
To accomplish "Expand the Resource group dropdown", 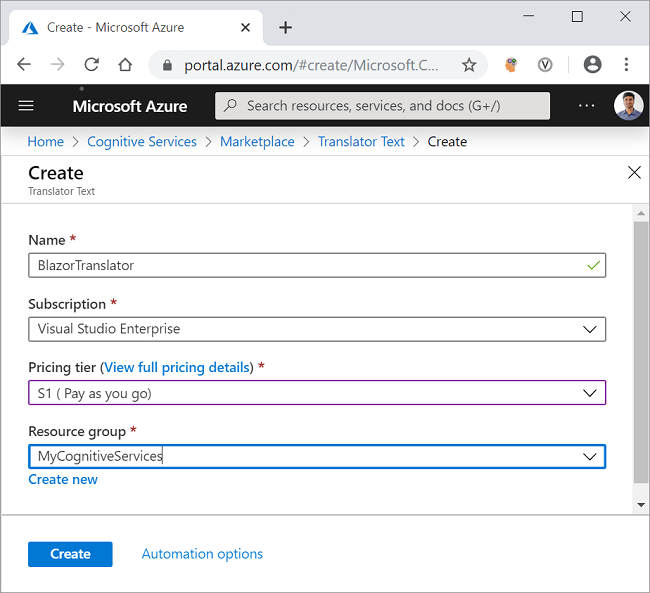I will pyautogui.click(x=589, y=457).
